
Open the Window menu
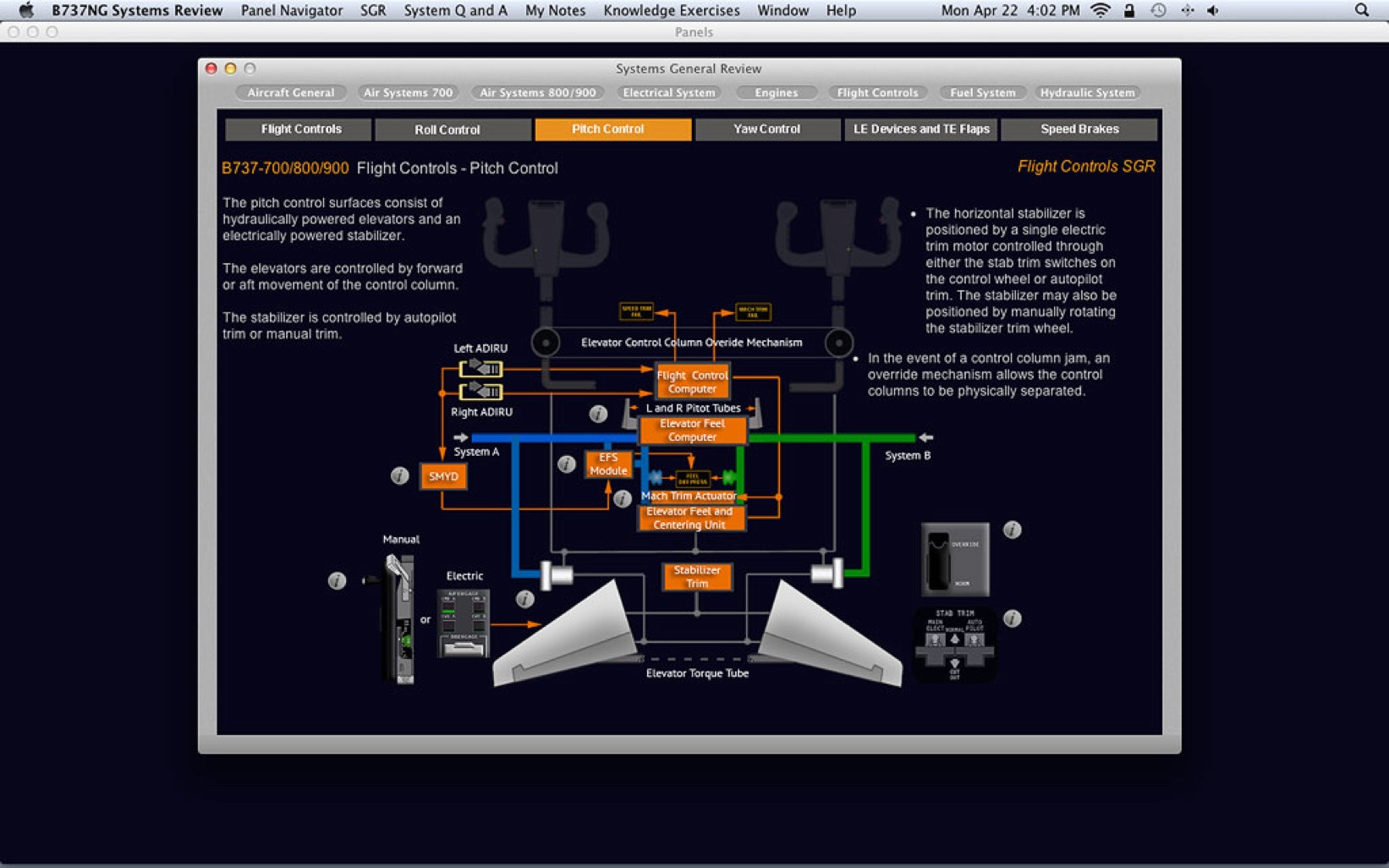coord(782,10)
